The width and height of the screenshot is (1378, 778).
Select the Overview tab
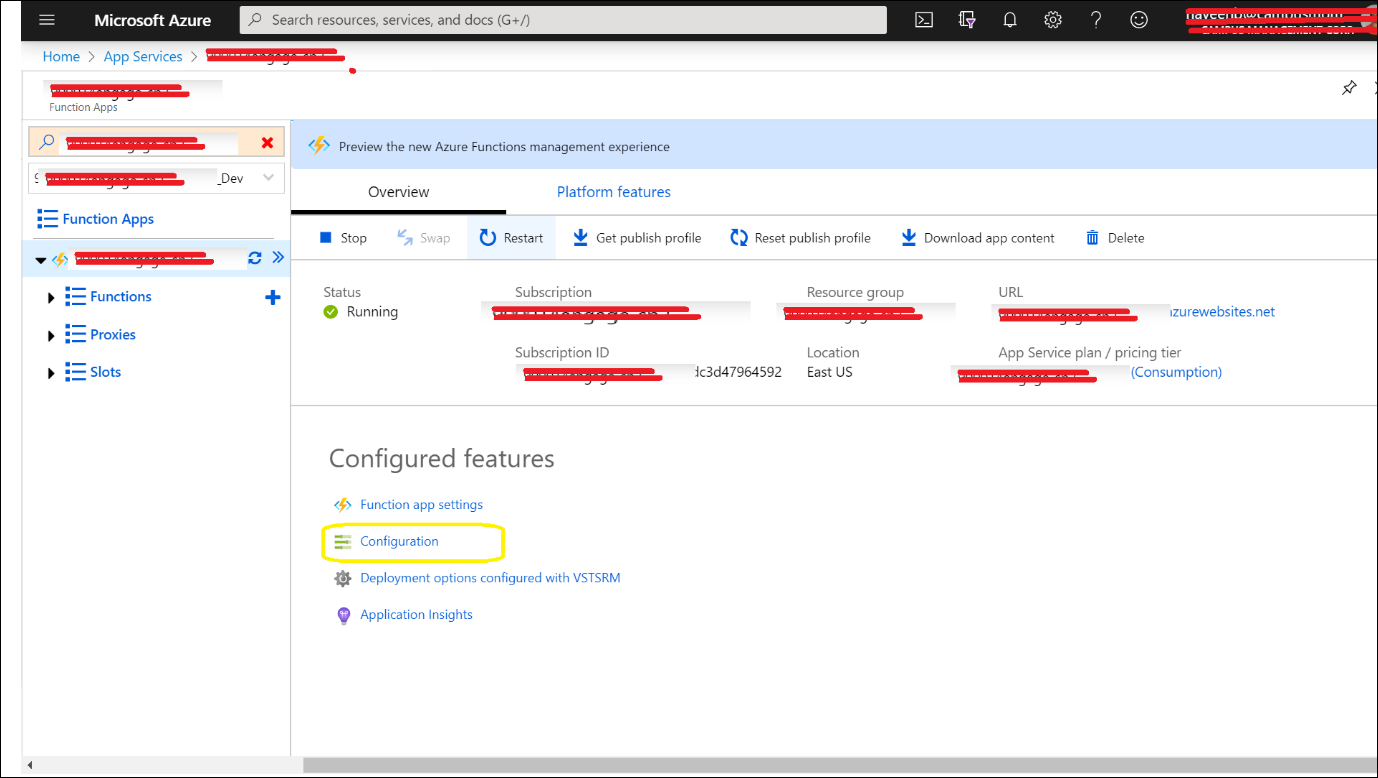pyautogui.click(x=398, y=192)
